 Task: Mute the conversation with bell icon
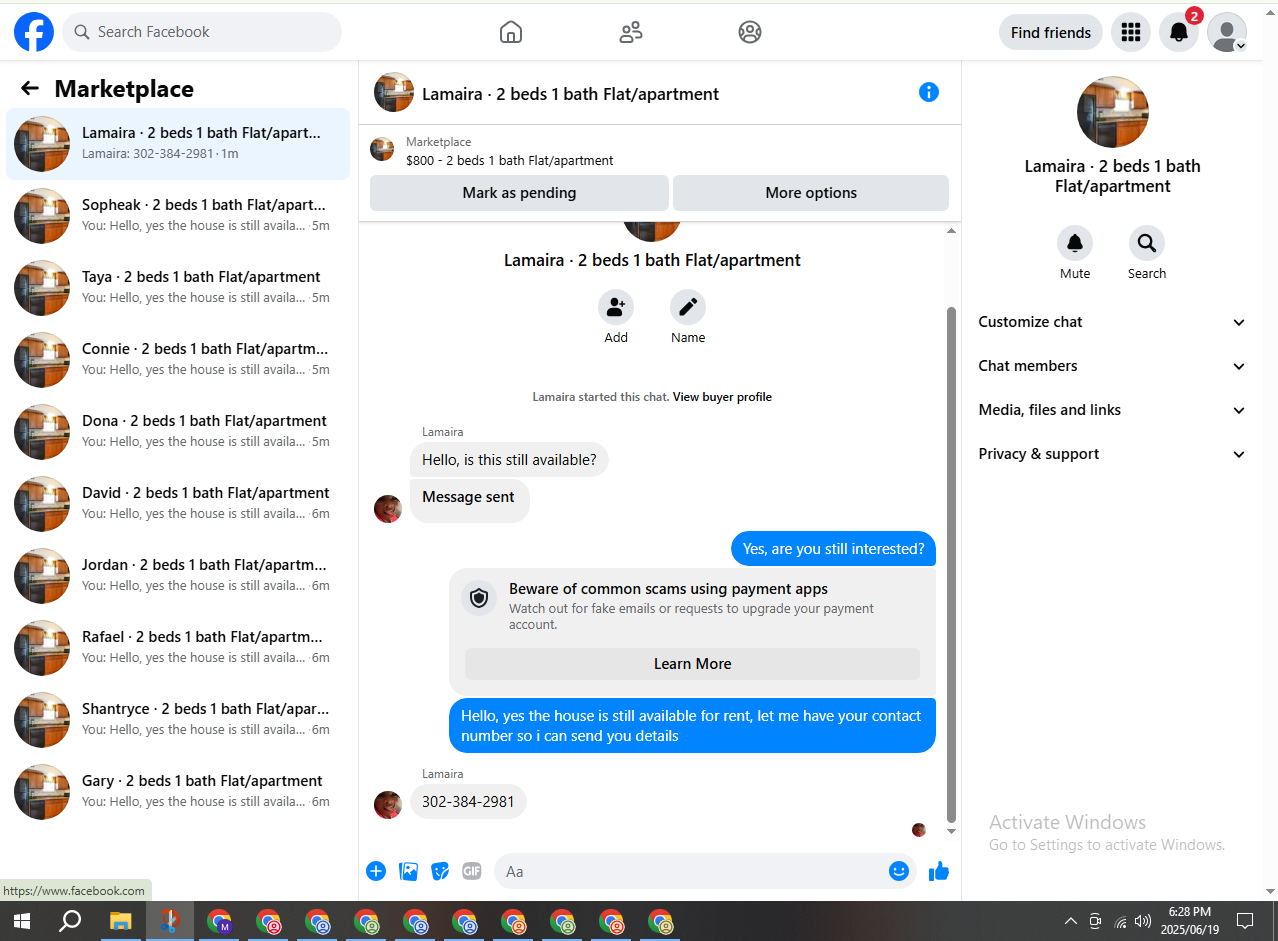[x=1075, y=243]
